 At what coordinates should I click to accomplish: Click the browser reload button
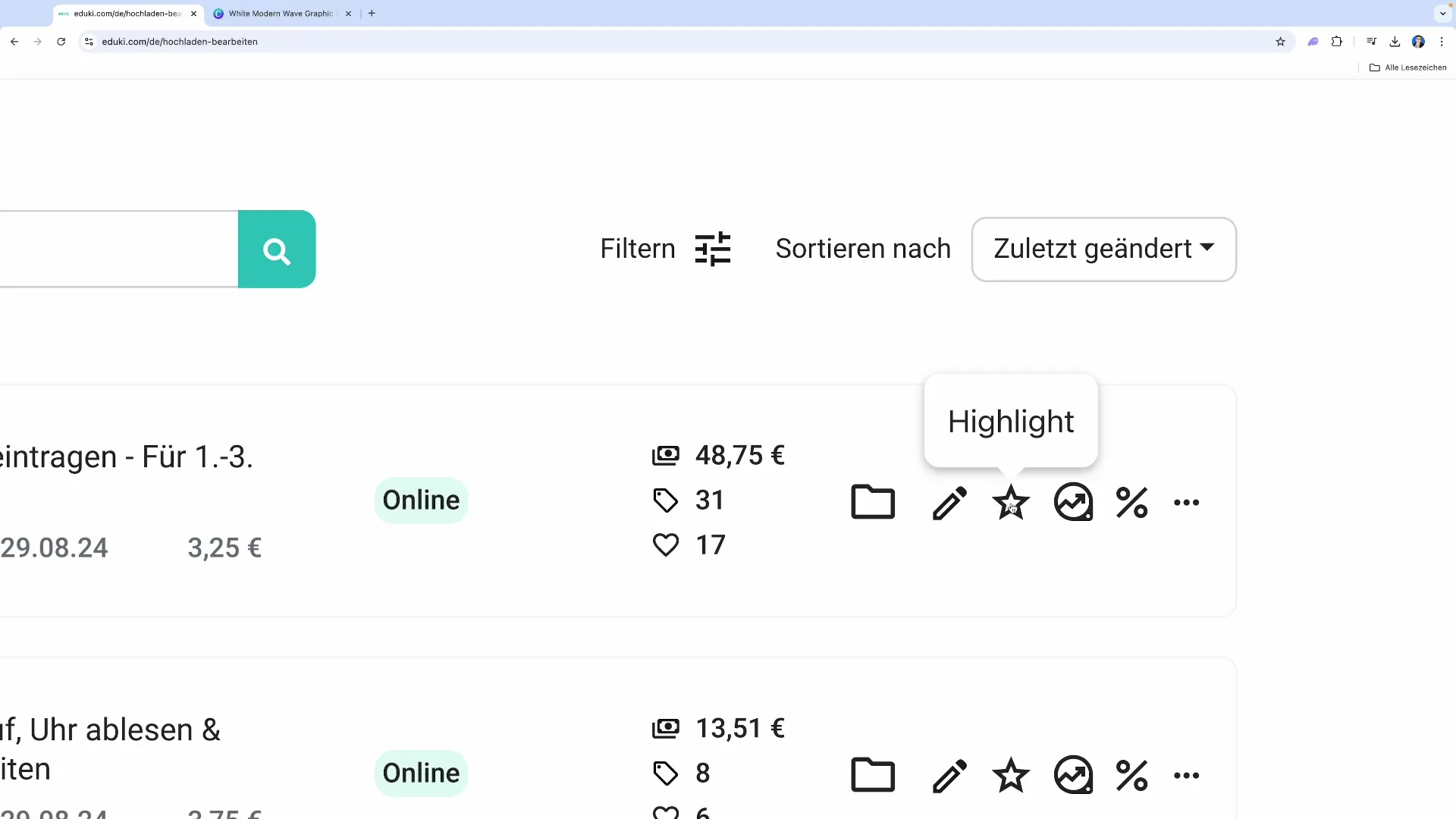click(x=61, y=42)
